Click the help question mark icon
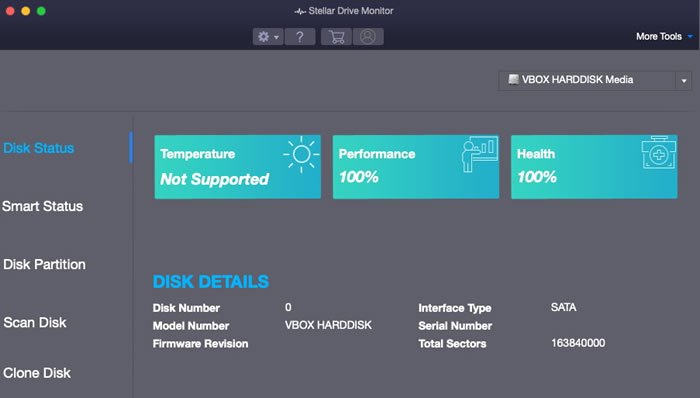The height and width of the screenshot is (398, 700). click(x=300, y=37)
